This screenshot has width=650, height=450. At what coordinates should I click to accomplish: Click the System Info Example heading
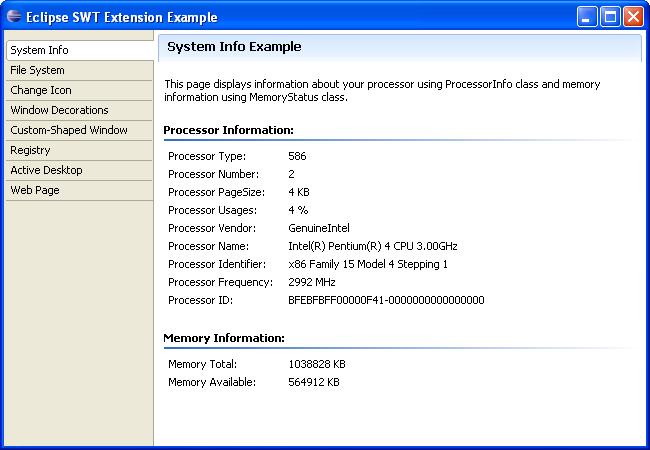click(234, 47)
